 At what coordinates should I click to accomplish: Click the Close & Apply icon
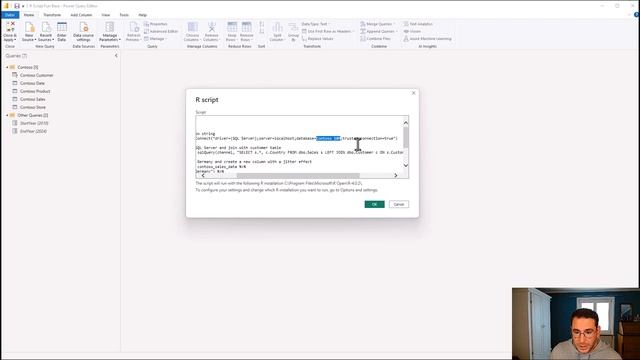point(10,27)
